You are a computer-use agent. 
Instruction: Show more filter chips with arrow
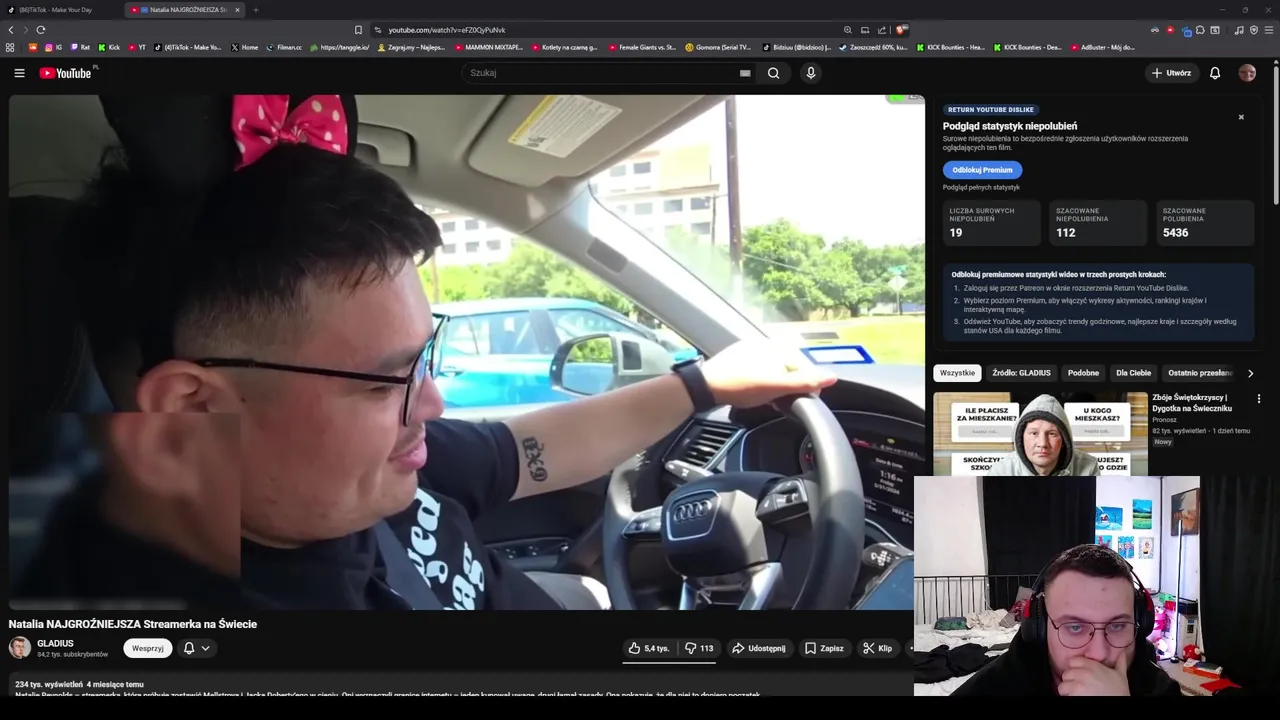coord(1250,373)
